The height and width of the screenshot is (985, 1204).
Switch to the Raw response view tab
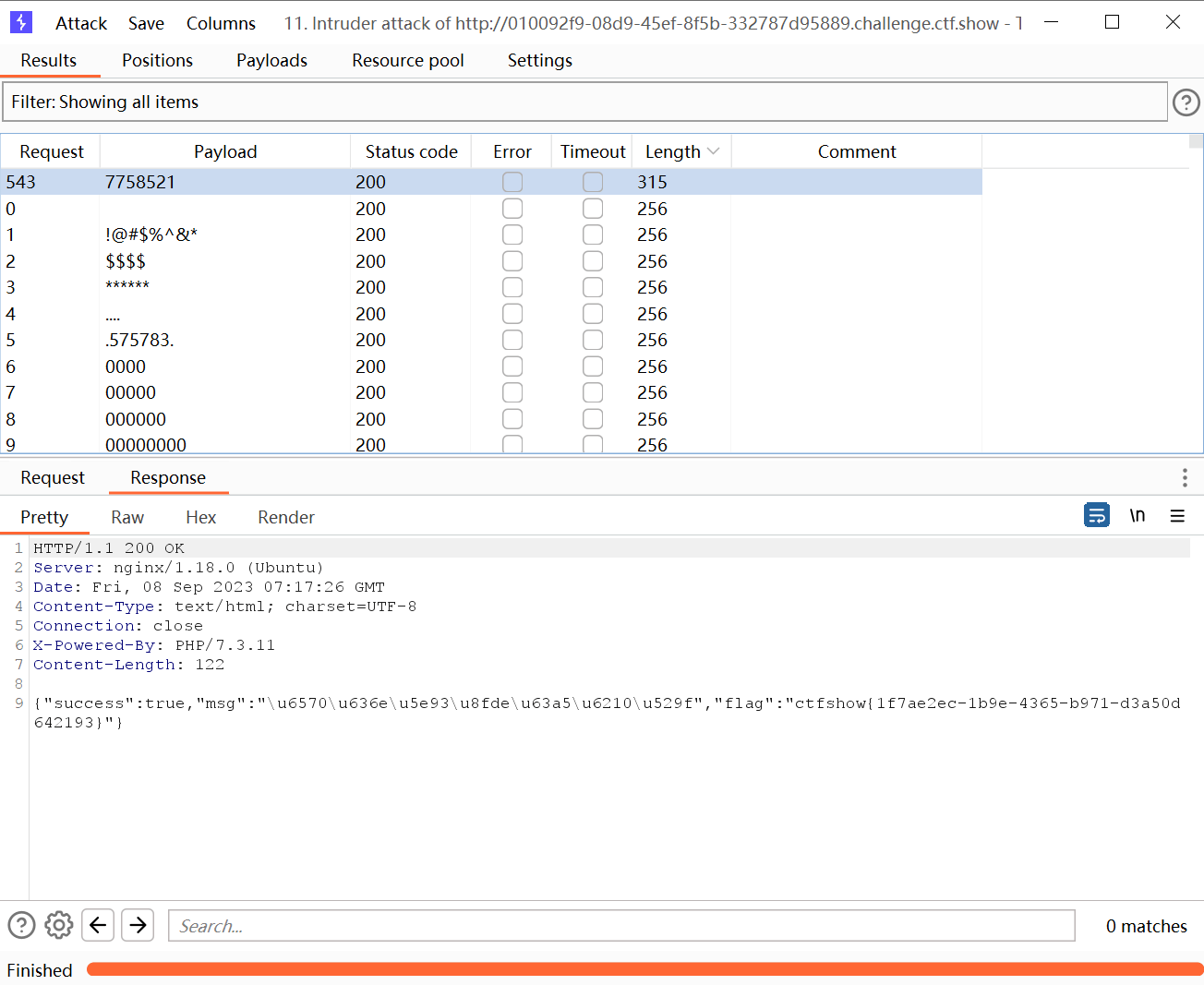point(127,517)
